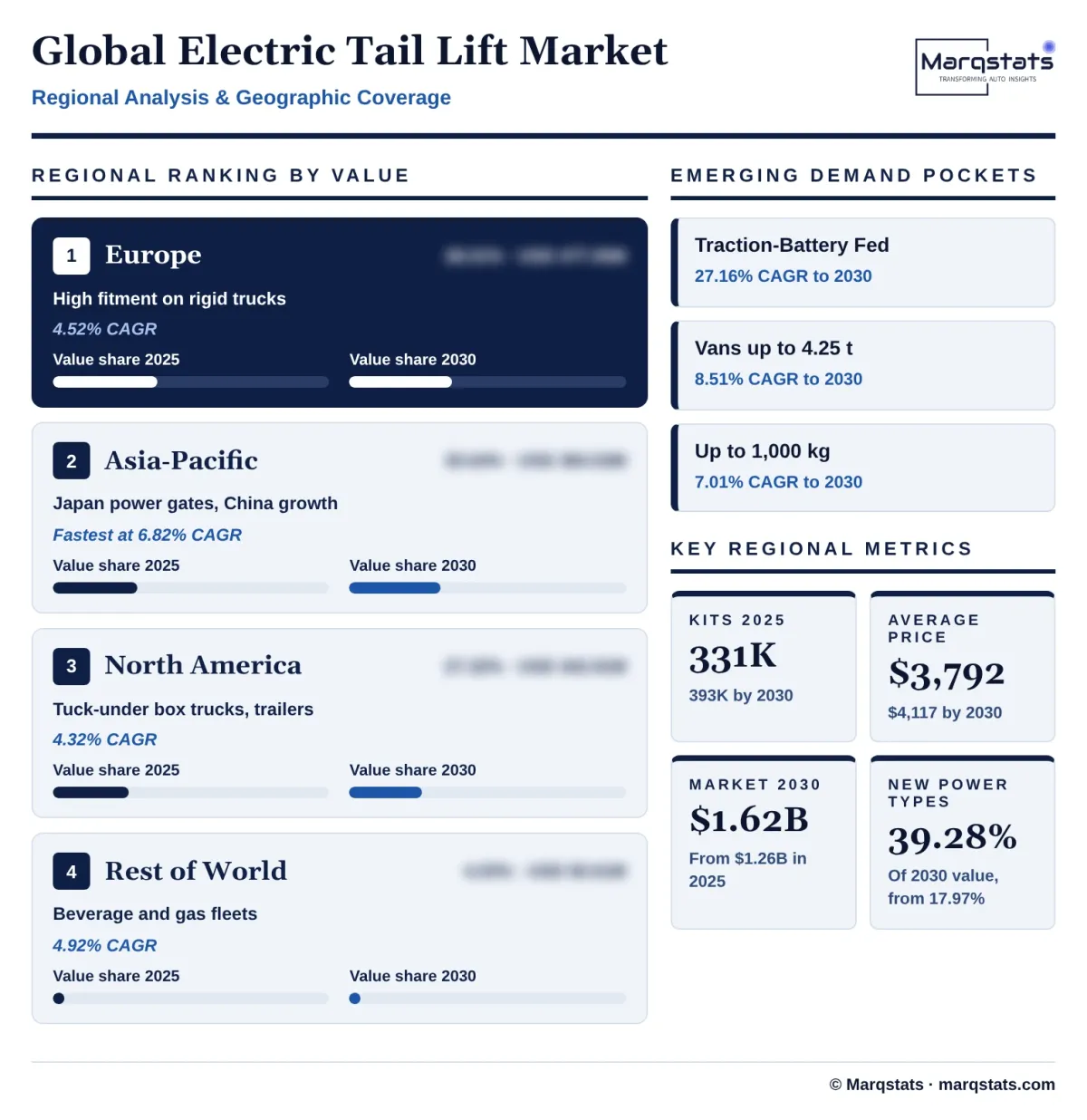
Task: Click the blurred value figures beside North America
Action: [536, 667]
